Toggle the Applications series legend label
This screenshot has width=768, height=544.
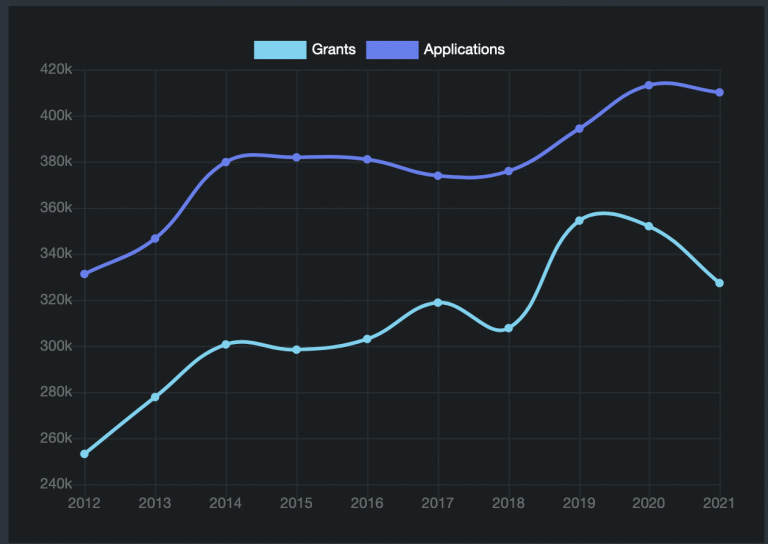coord(464,49)
